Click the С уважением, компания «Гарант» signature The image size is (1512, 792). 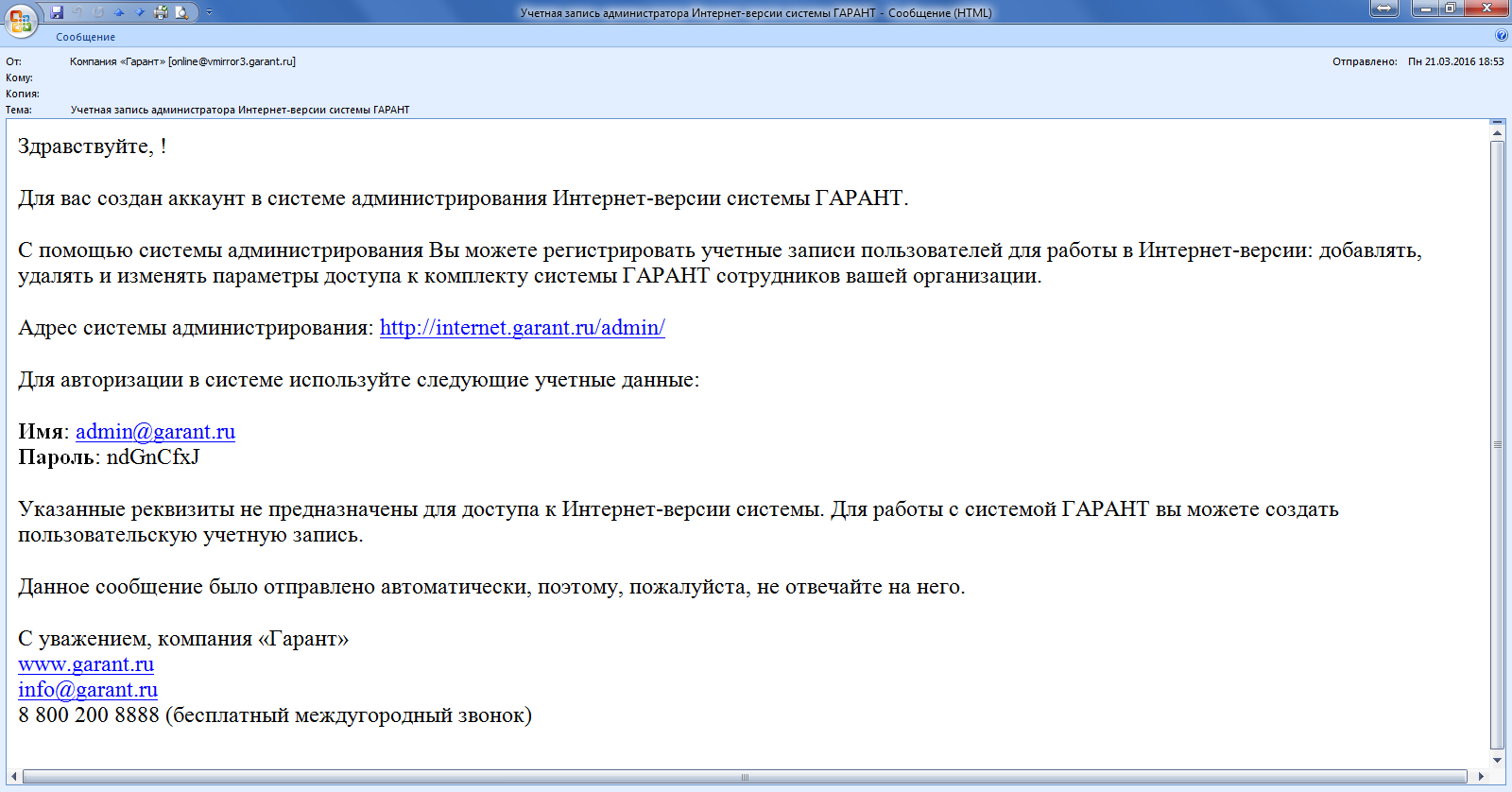tap(183, 639)
